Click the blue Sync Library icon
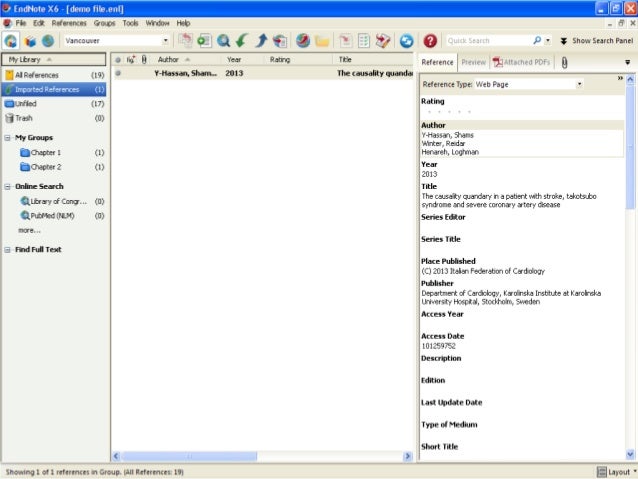Screen dimensions: 638x479 [x=406, y=41]
